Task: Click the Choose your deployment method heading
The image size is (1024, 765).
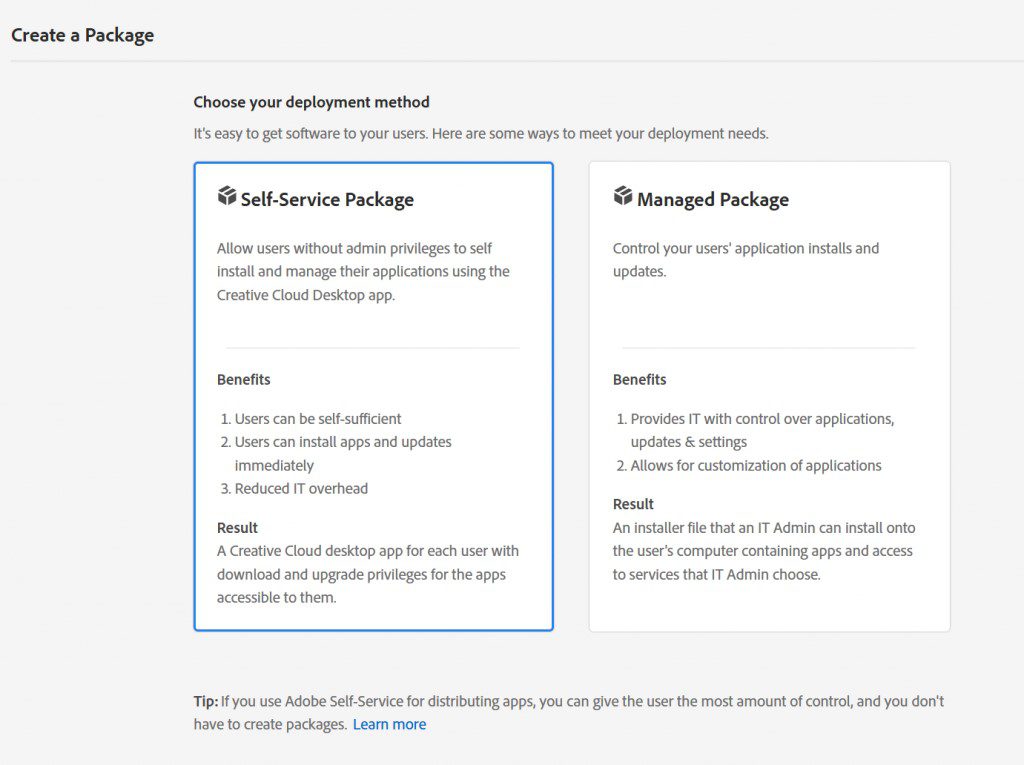Action: (311, 102)
